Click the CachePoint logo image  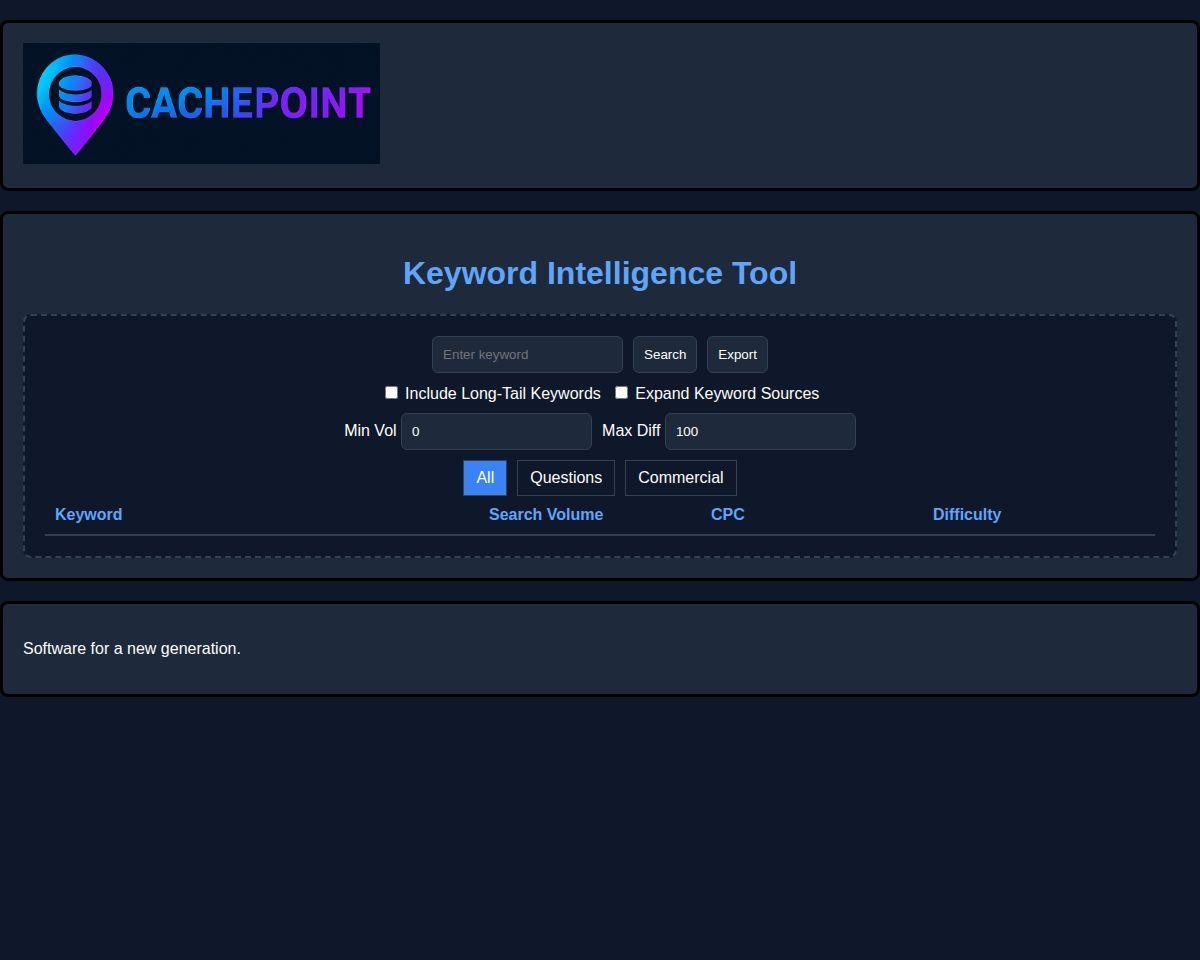coord(201,103)
